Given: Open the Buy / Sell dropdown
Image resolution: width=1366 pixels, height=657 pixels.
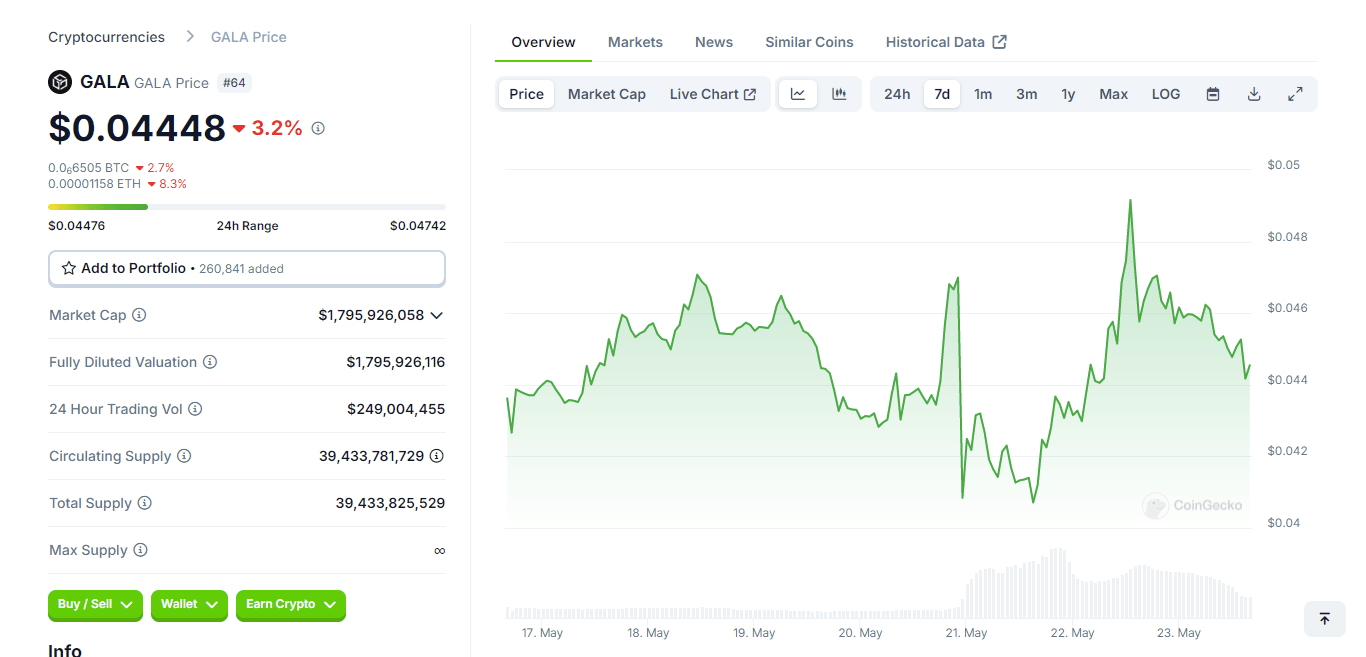Looking at the screenshot, I should 95,604.
